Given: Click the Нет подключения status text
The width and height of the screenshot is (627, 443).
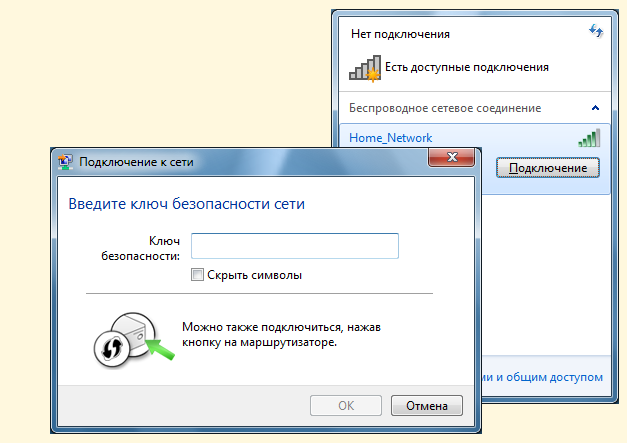Looking at the screenshot, I should click(x=400, y=33).
